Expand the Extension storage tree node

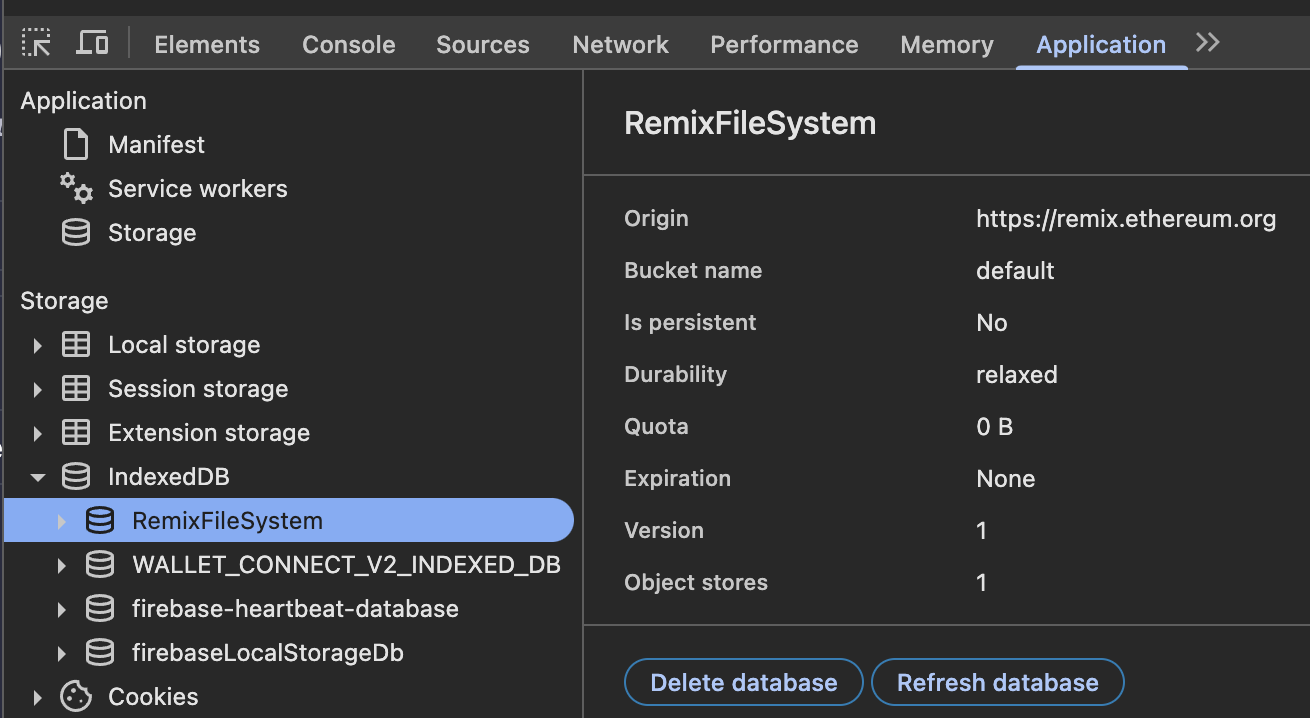tap(37, 433)
